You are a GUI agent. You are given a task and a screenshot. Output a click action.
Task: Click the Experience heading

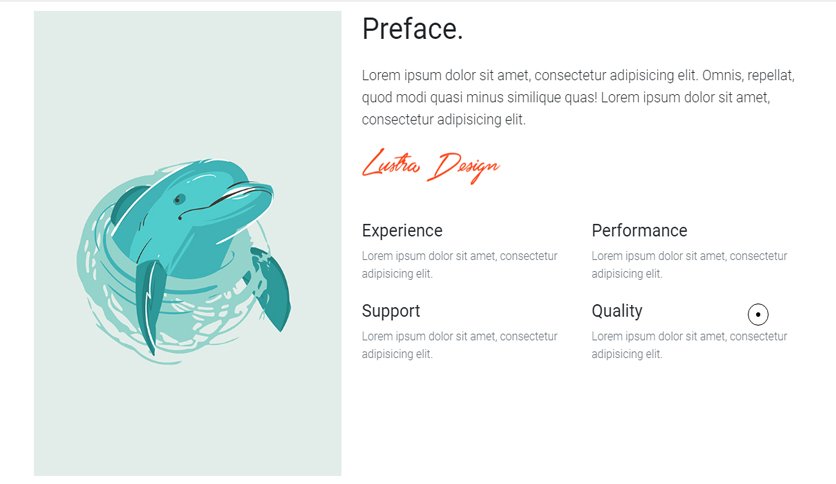point(402,230)
